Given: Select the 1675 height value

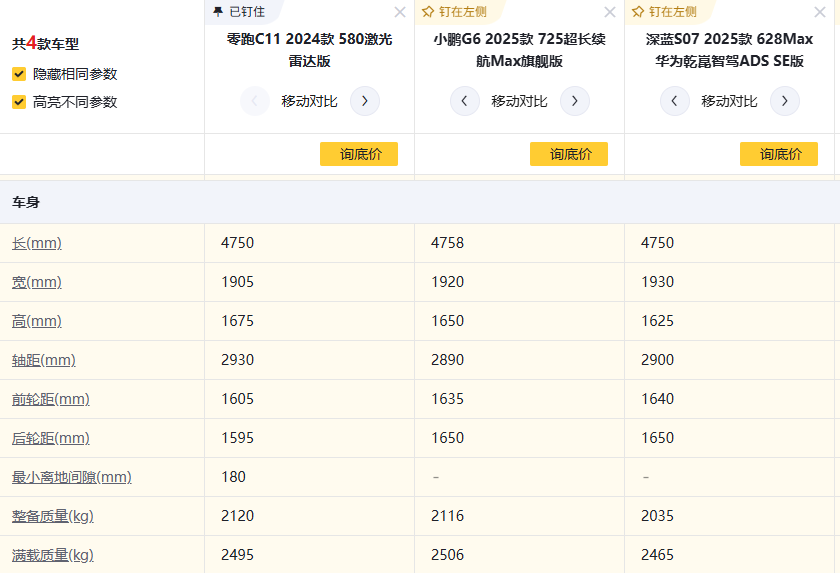Looking at the screenshot, I should pyautogui.click(x=237, y=321).
